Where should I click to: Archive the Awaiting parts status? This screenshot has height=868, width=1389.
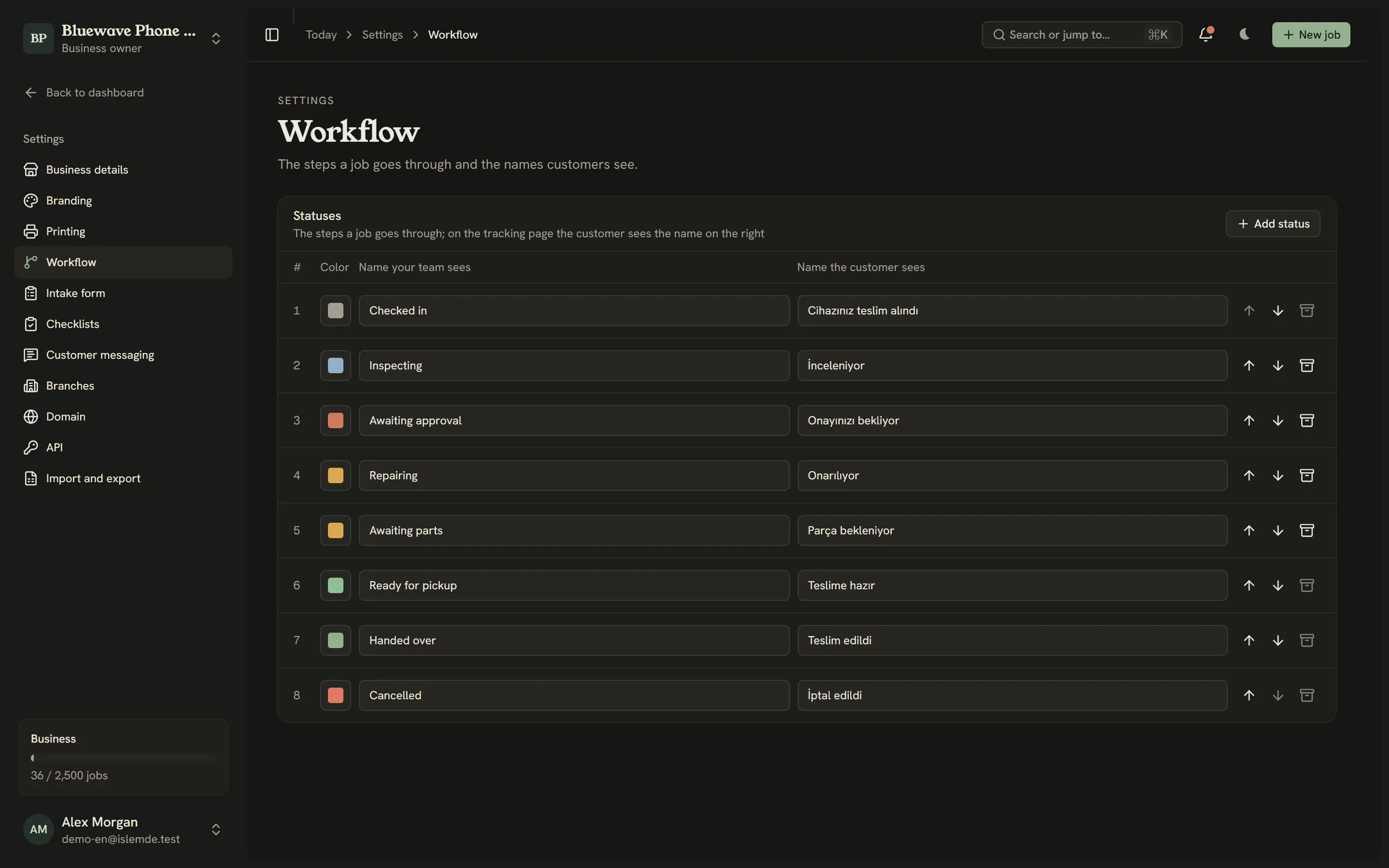tap(1307, 531)
